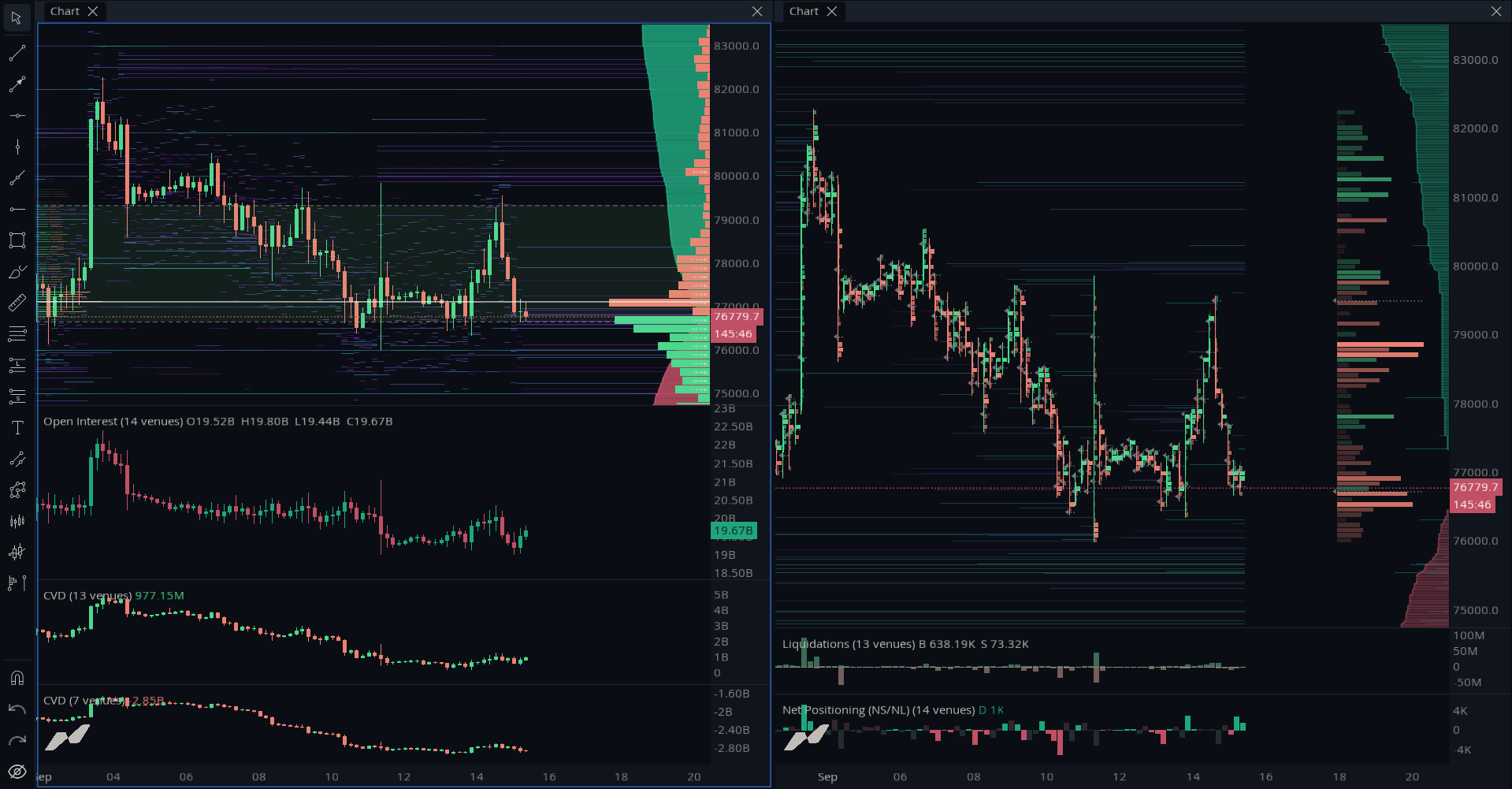Image resolution: width=1512 pixels, height=789 pixels.
Task: Click the 76779.7 price tag on right chart
Action: (1476, 488)
